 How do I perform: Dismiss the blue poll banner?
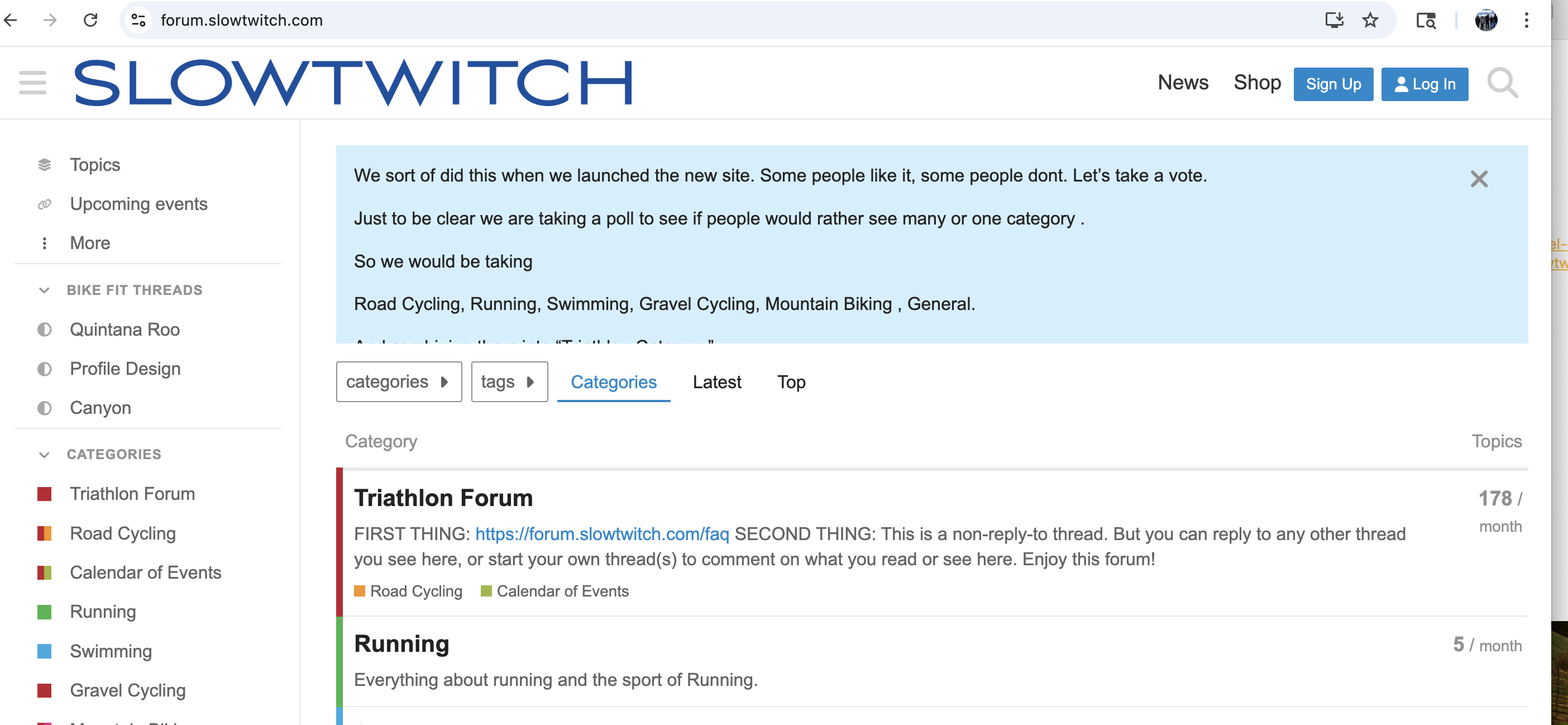pyautogui.click(x=1479, y=179)
